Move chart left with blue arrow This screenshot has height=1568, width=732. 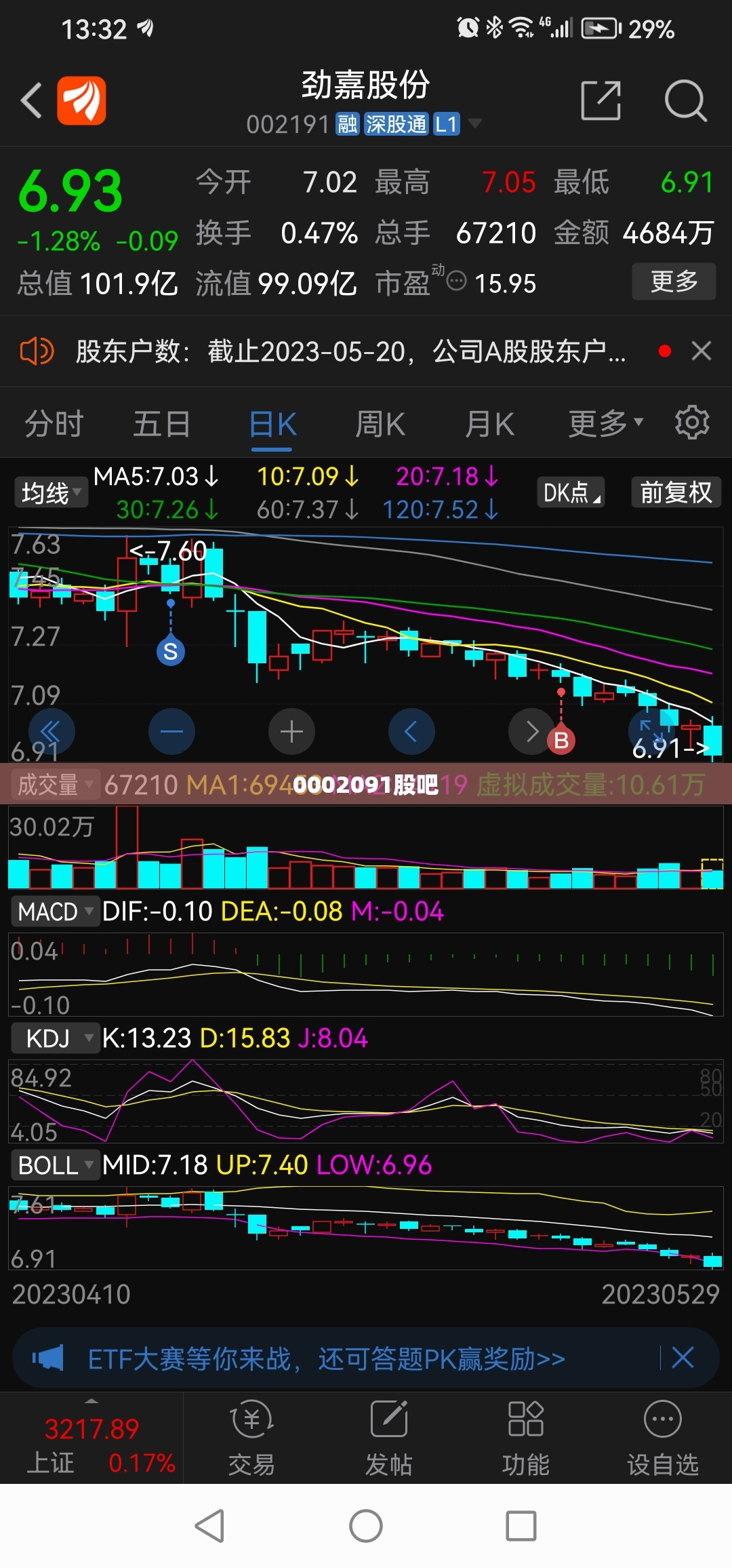411,731
